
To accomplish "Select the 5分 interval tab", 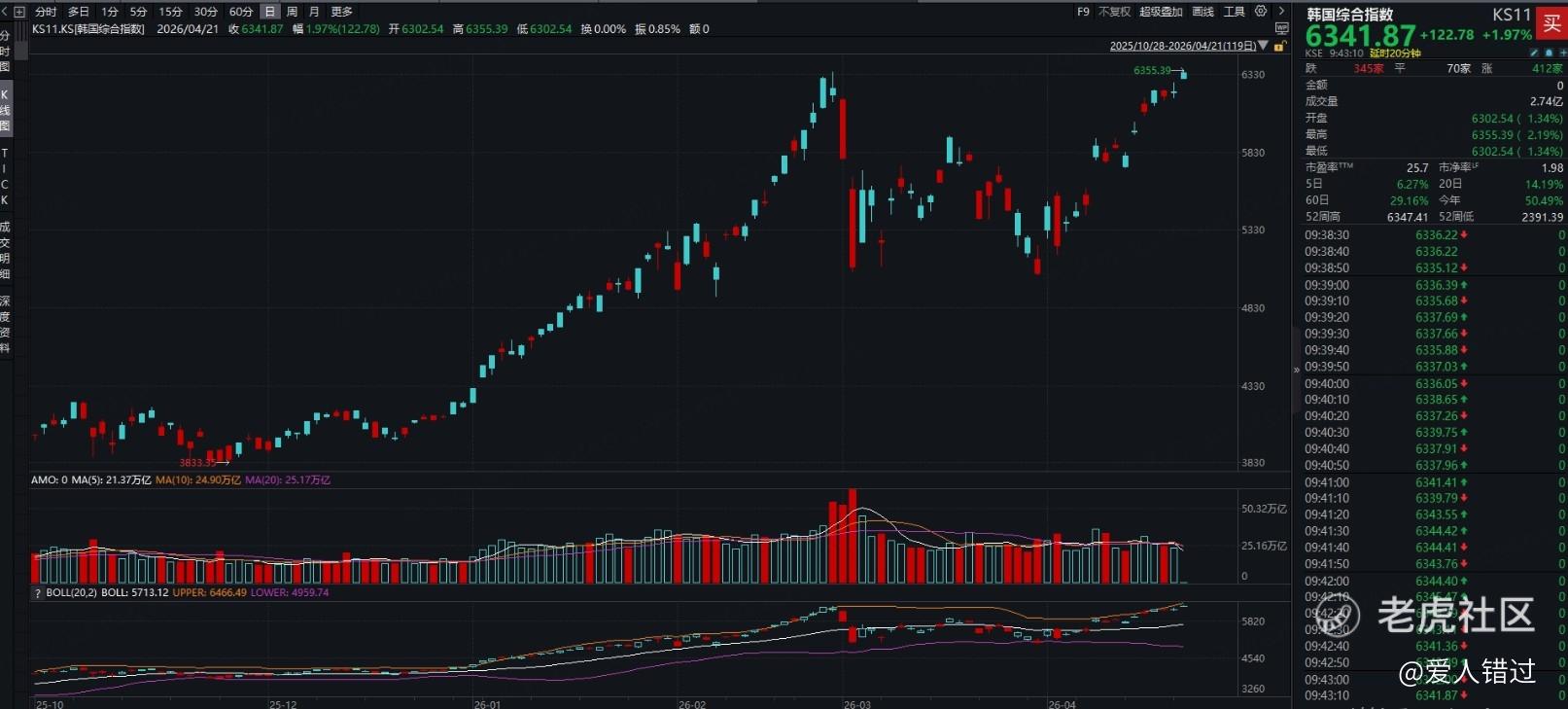I will 139,12.
